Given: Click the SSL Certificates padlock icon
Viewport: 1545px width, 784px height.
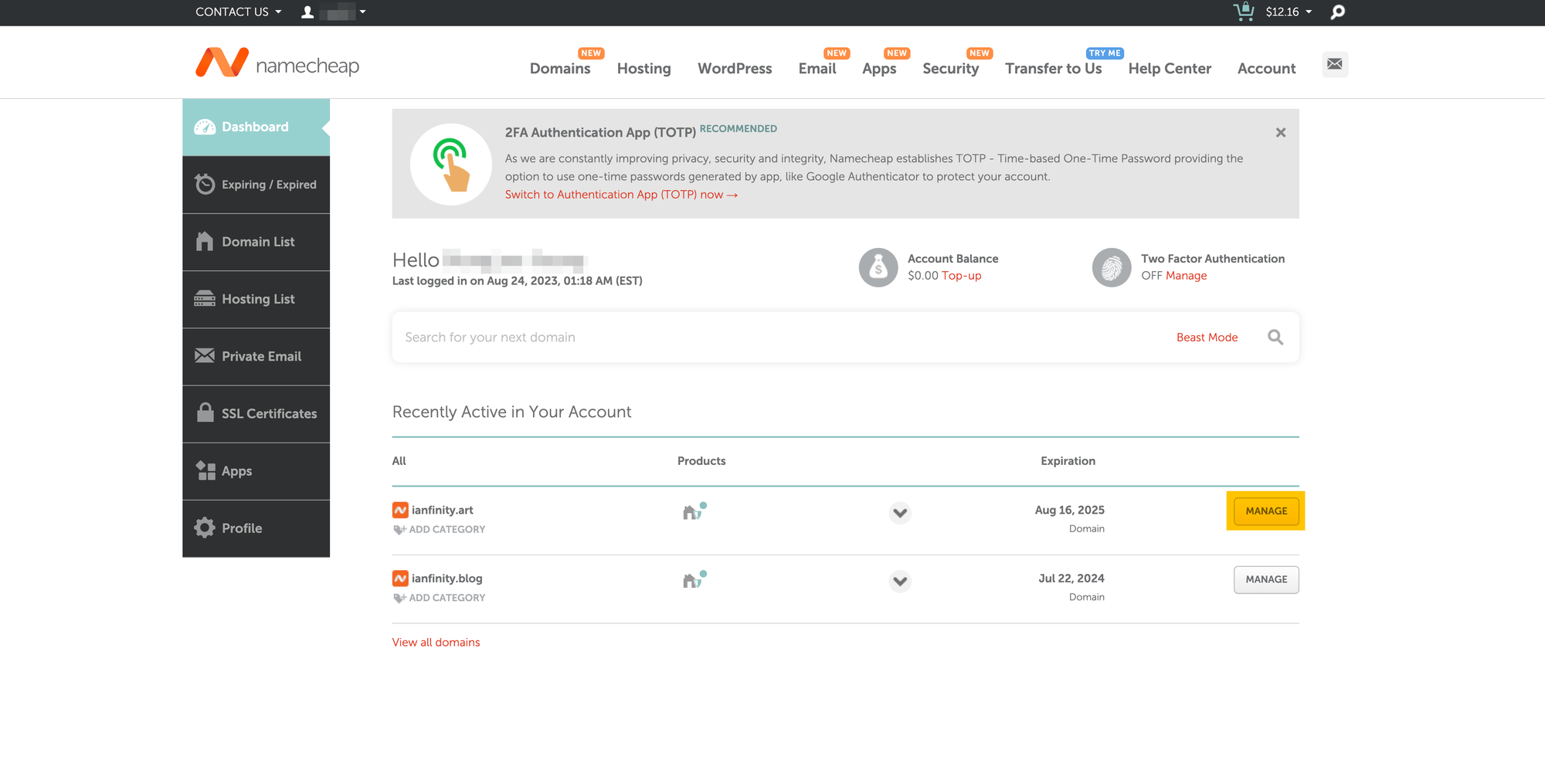Looking at the screenshot, I should [x=205, y=412].
